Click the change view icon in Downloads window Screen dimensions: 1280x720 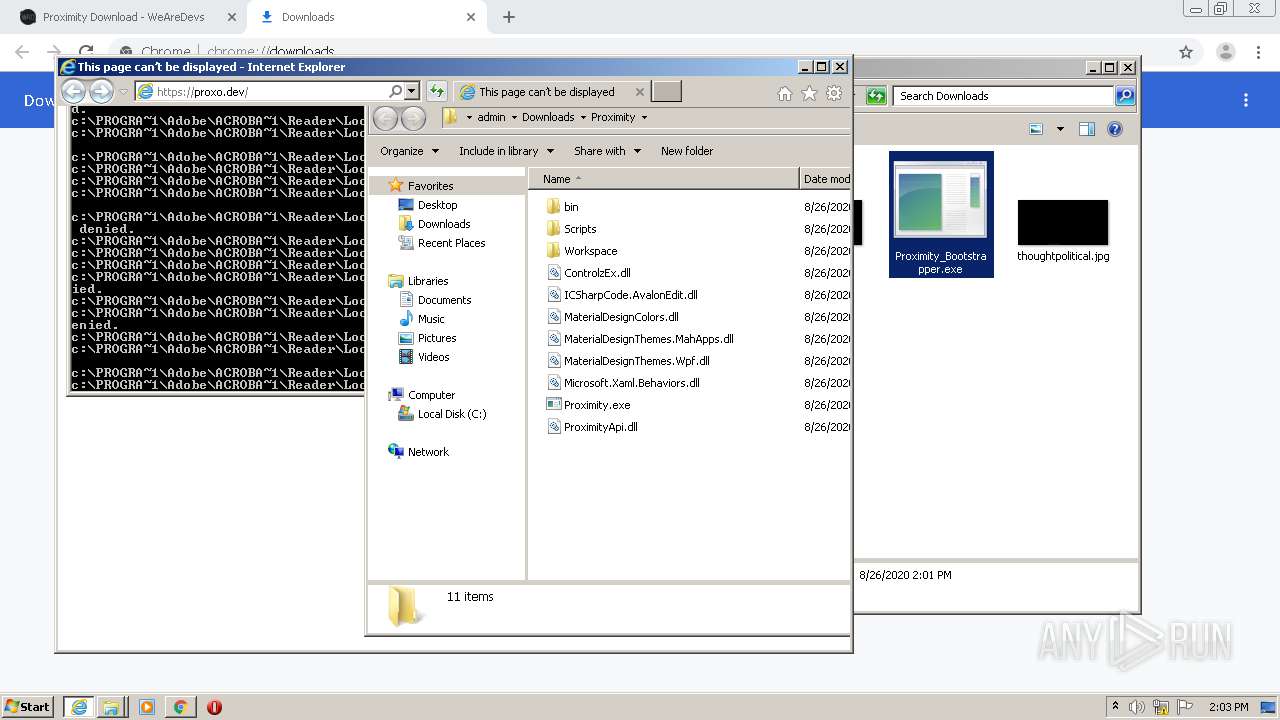[1036, 129]
